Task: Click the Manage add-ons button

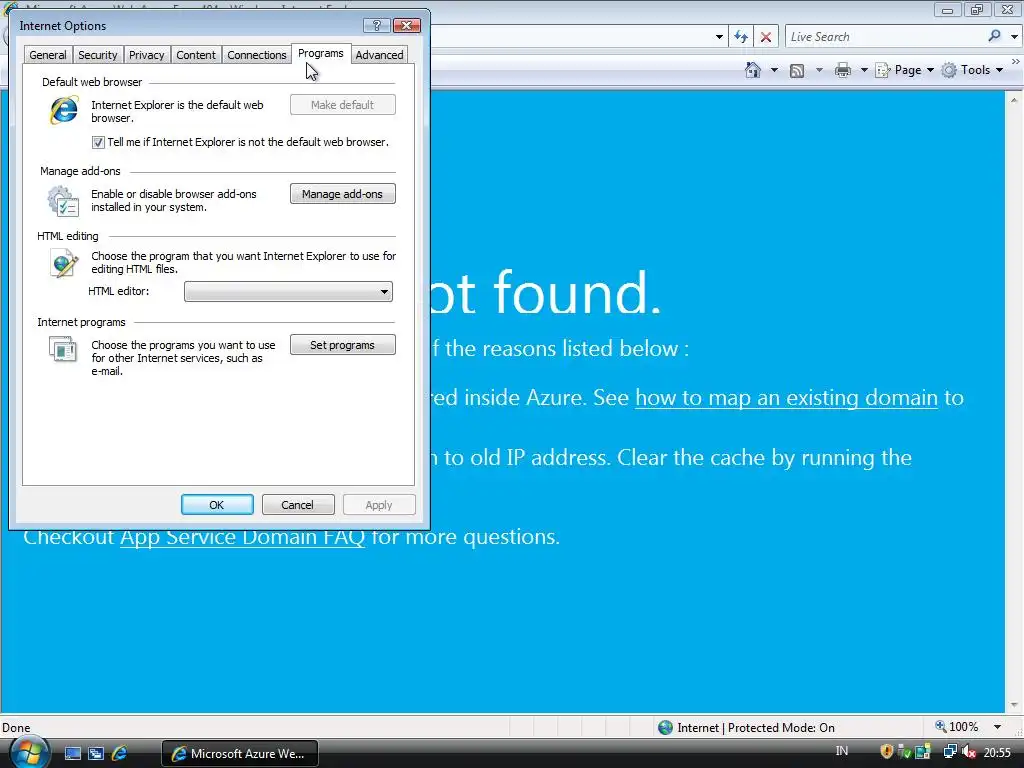Action: pos(342,194)
